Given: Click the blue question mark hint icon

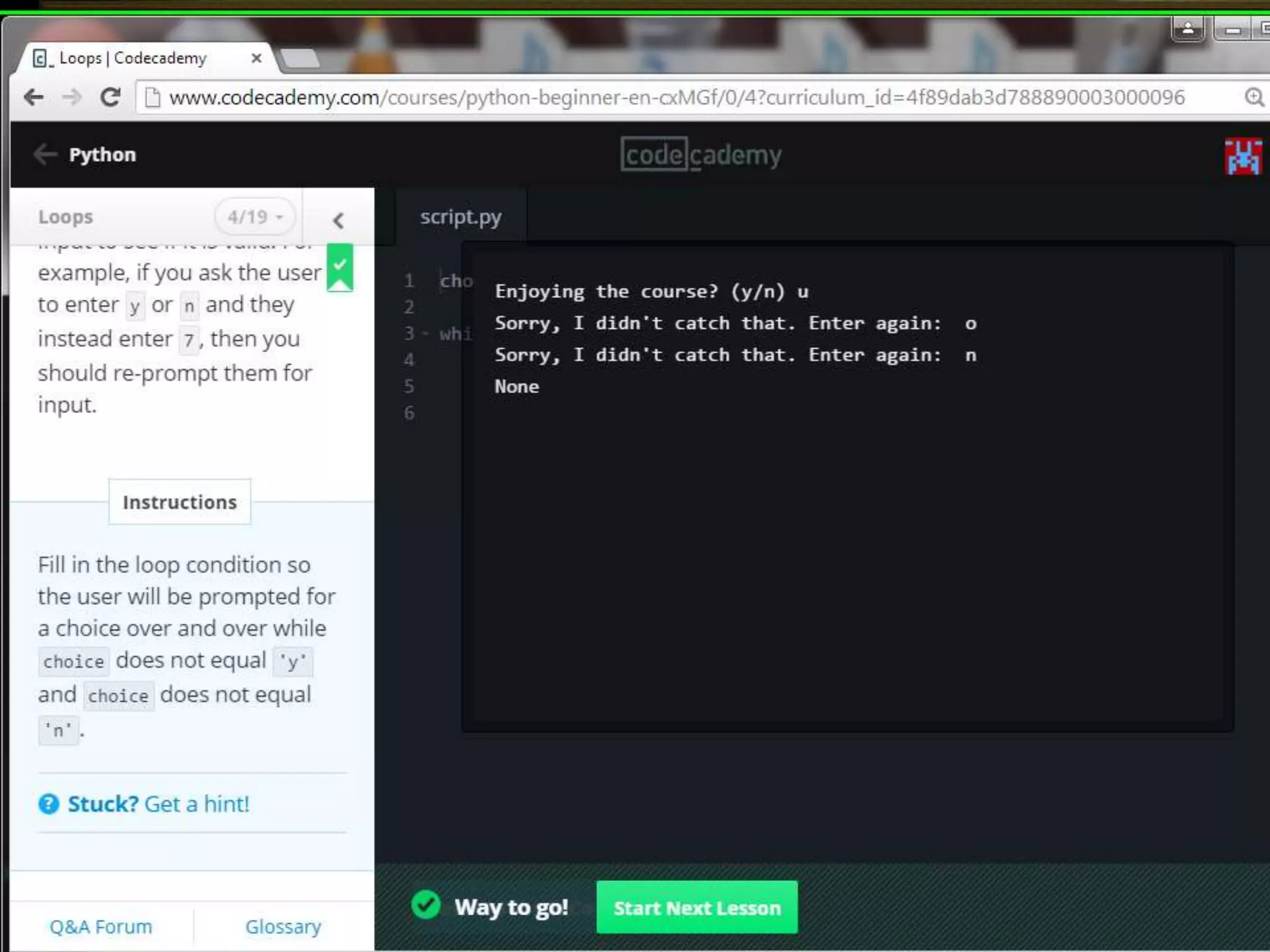Looking at the screenshot, I should click(x=48, y=804).
